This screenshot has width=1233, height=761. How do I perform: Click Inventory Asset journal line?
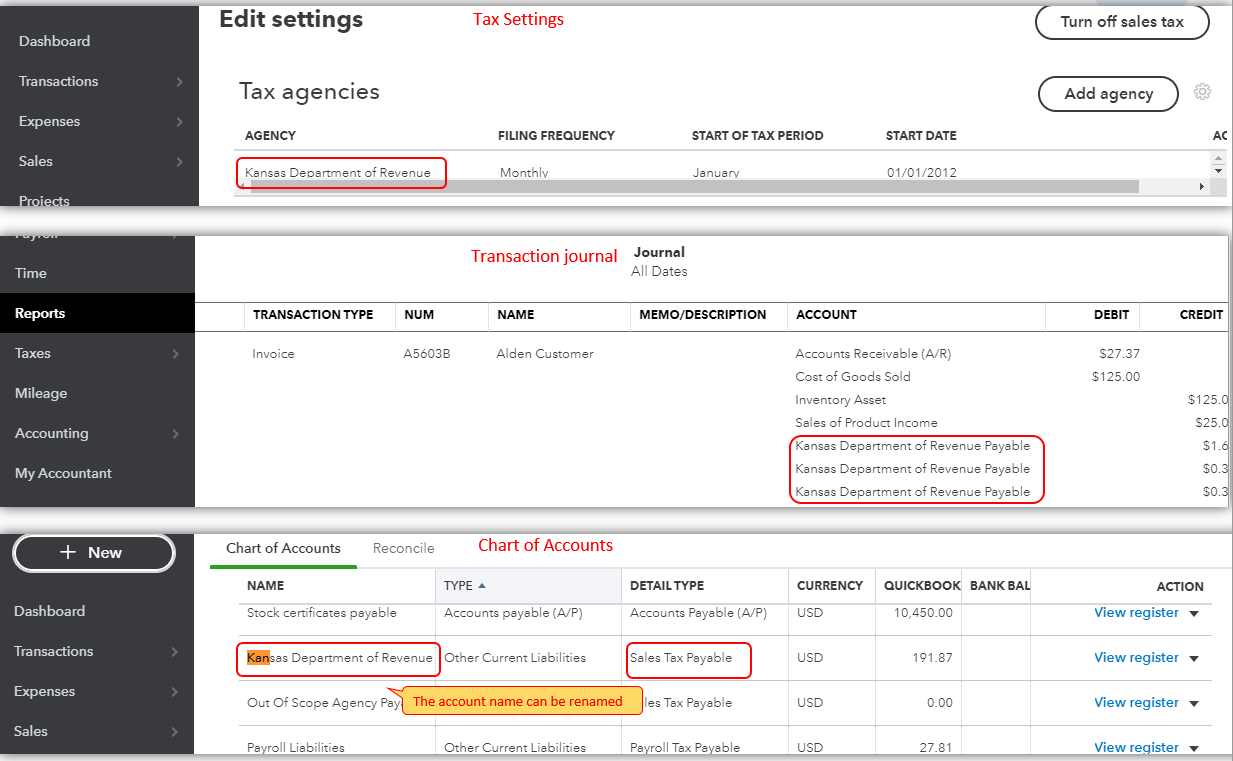point(841,399)
